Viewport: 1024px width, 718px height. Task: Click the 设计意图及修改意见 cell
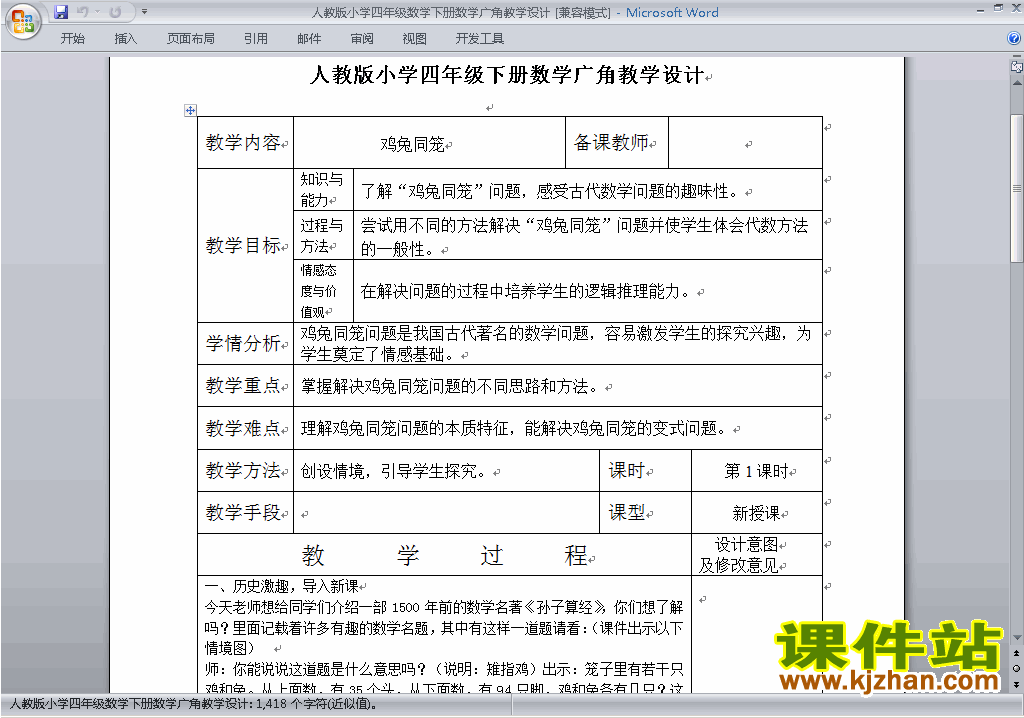tap(757, 555)
